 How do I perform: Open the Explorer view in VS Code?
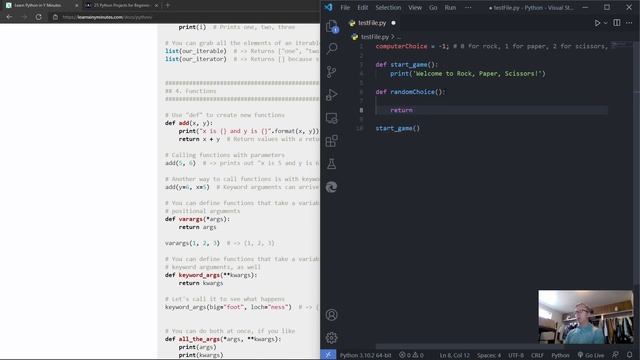(x=331, y=26)
